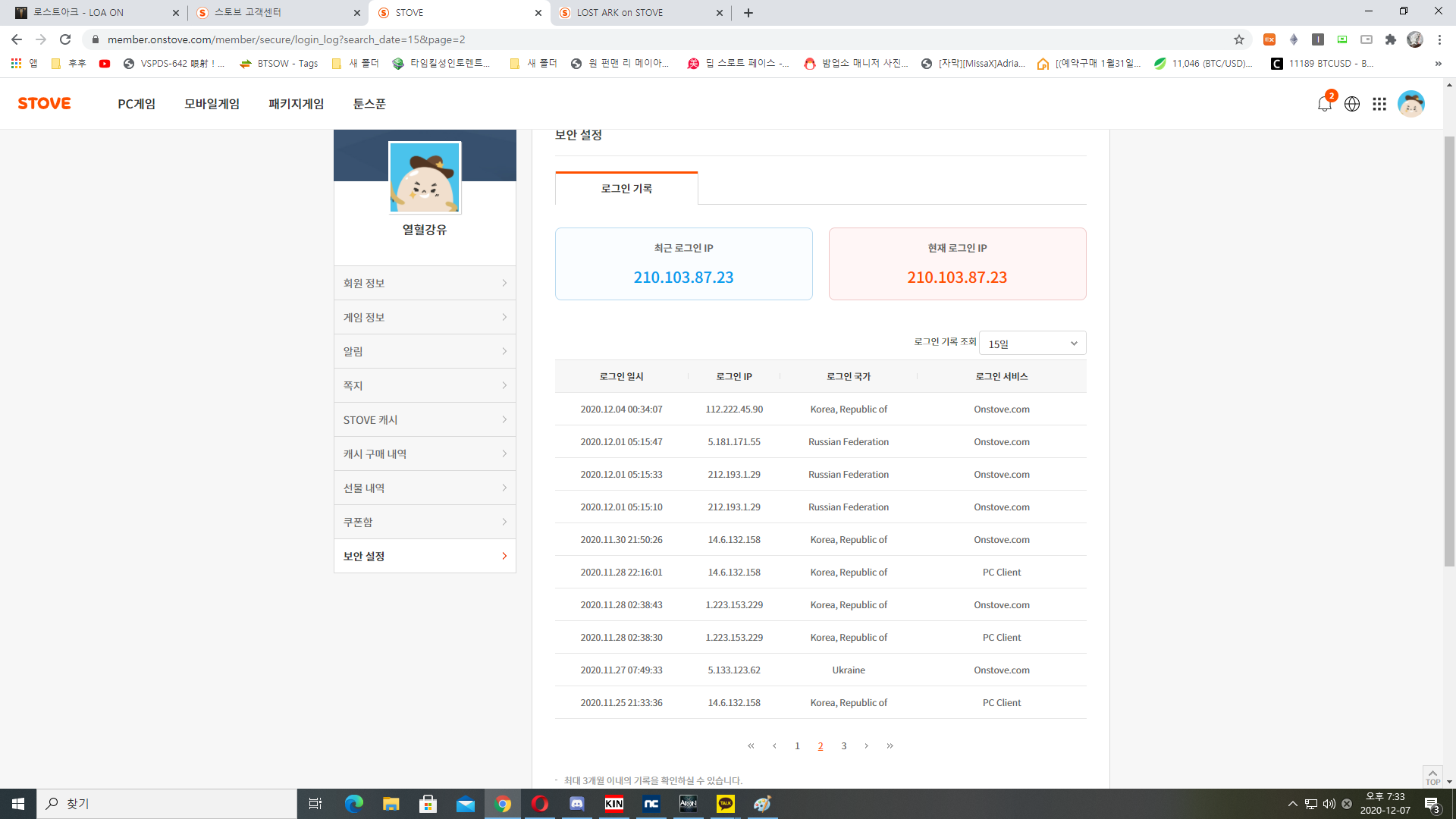Expand STOVE 캐시 sidebar item
1456x819 pixels.
[425, 419]
